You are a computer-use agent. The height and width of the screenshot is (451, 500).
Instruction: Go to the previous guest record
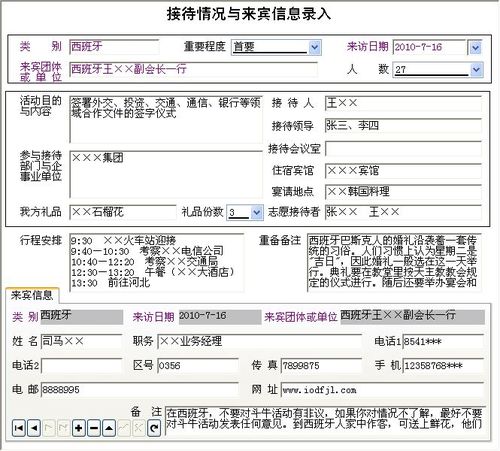point(34,428)
